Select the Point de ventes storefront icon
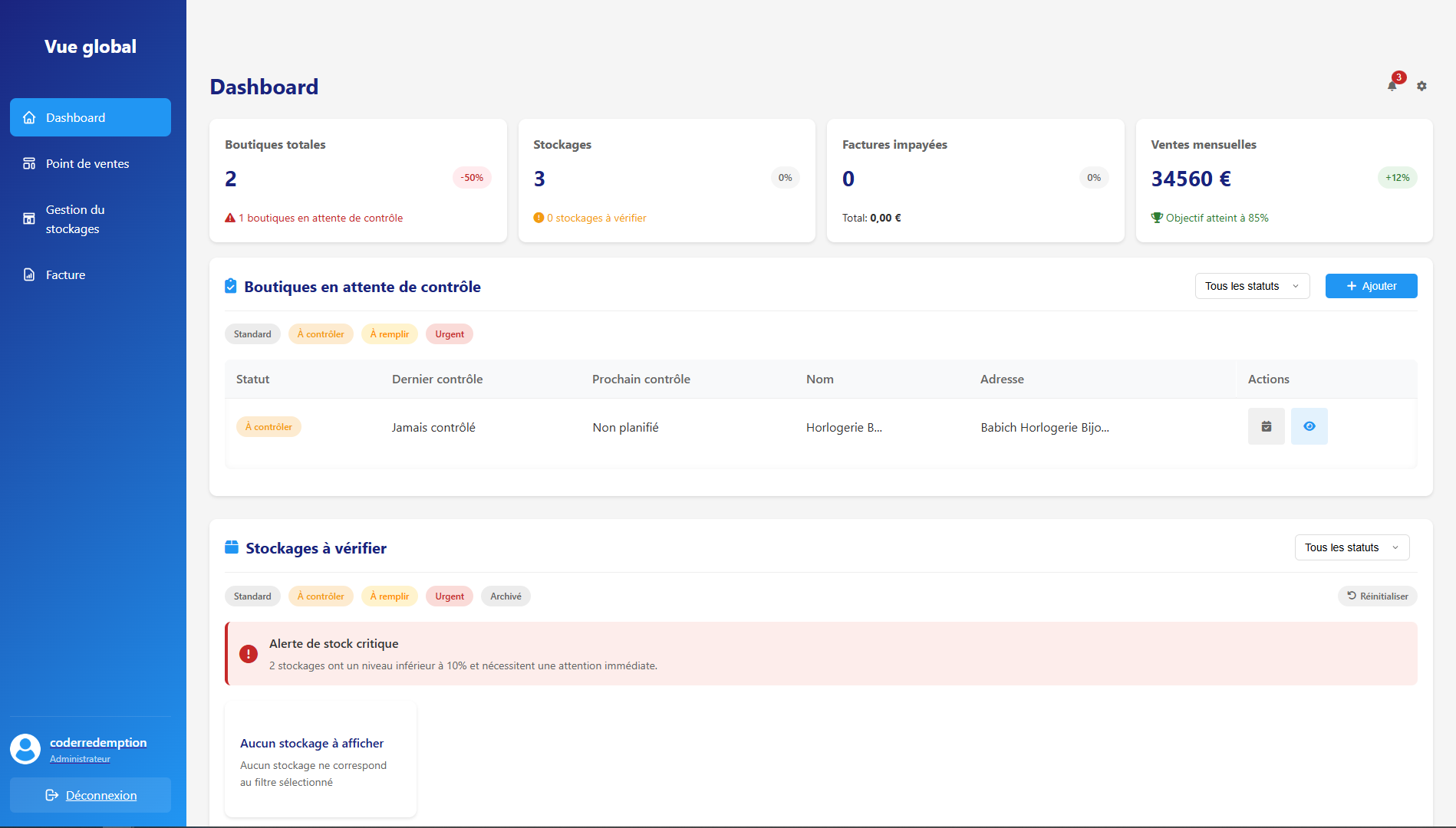The height and width of the screenshot is (828, 1456). pos(29,163)
